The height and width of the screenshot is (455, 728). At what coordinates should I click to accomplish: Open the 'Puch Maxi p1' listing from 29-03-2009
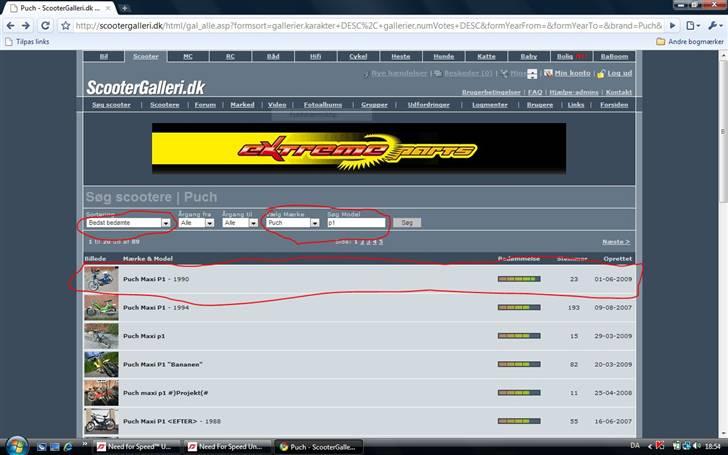(144, 336)
